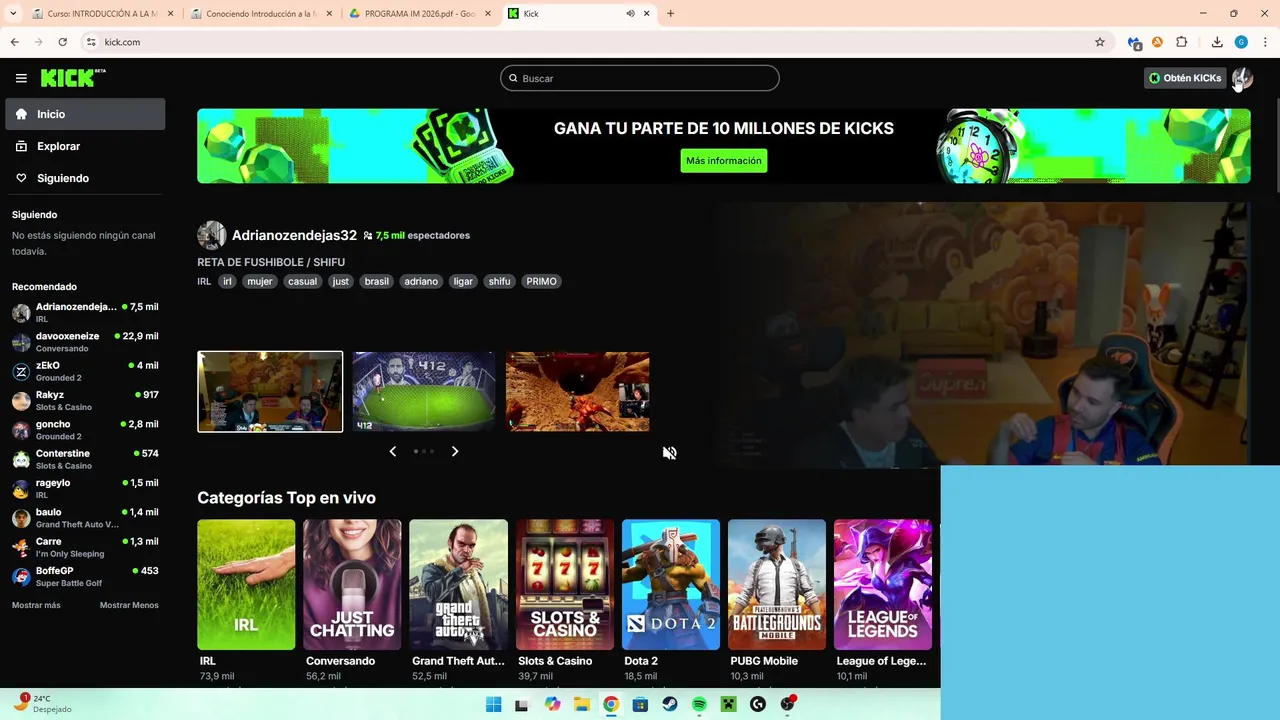Click Adrianozendejas32 avatar in featured stream
This screenshot has height=720, width=1280.
[211, 235]
